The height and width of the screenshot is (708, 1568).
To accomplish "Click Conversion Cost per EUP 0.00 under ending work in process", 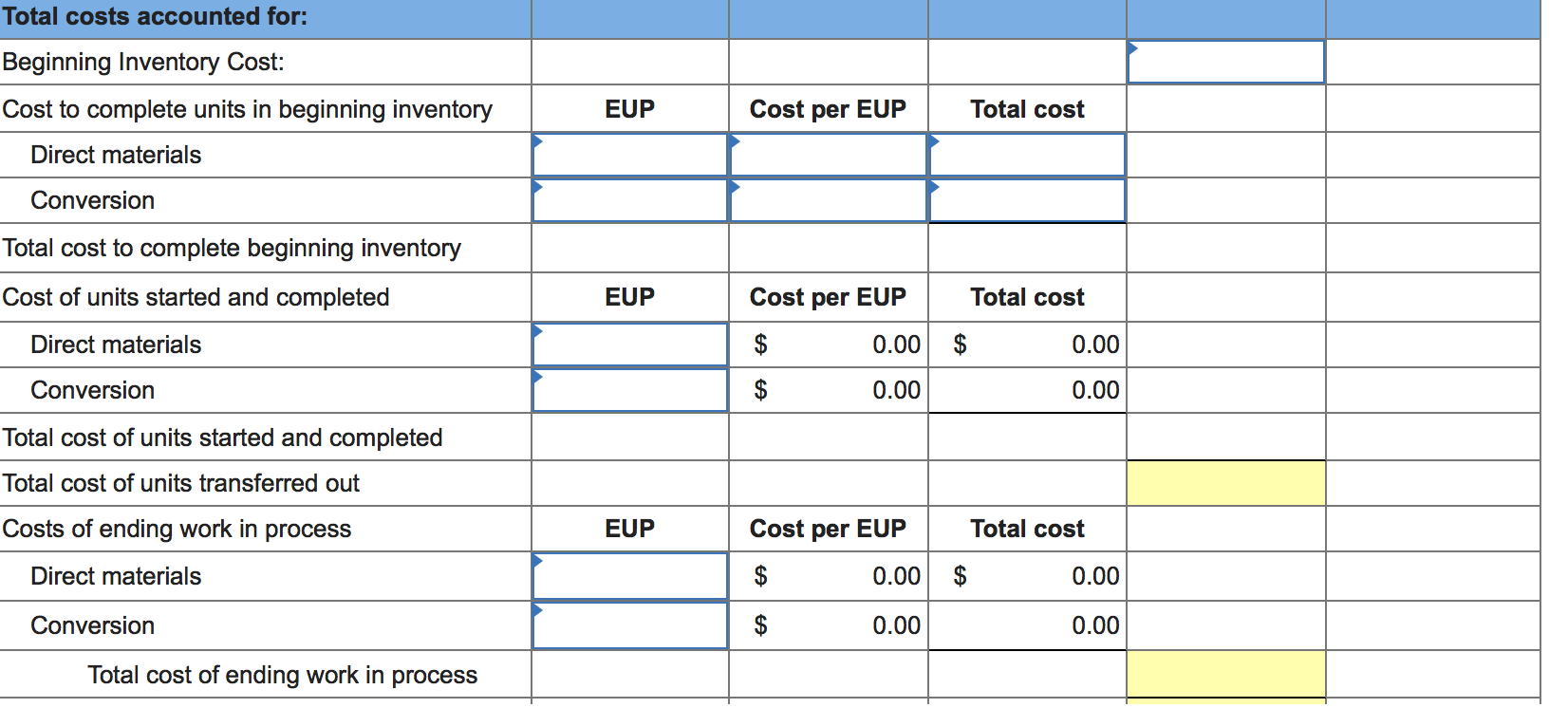I will (829, 625).
